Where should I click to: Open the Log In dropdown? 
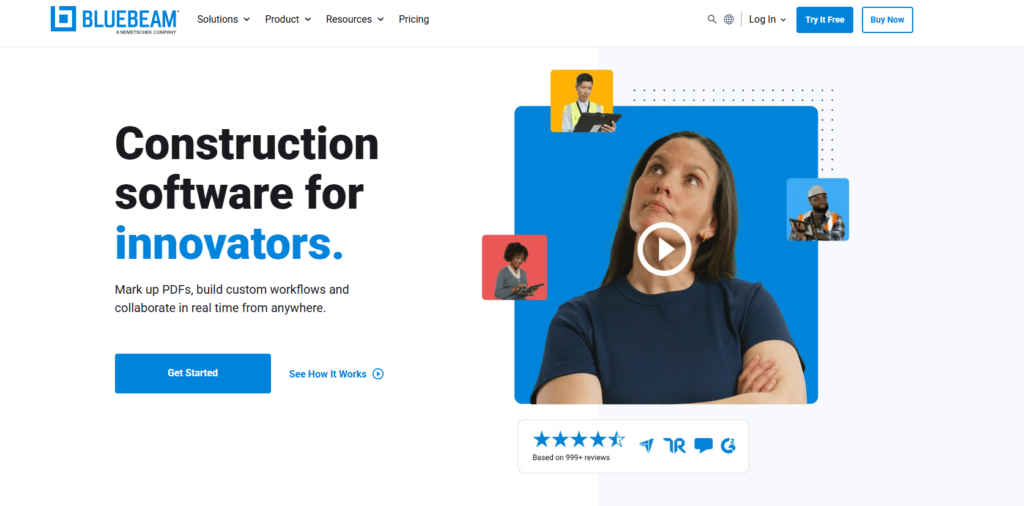click(x=767, y=20)
